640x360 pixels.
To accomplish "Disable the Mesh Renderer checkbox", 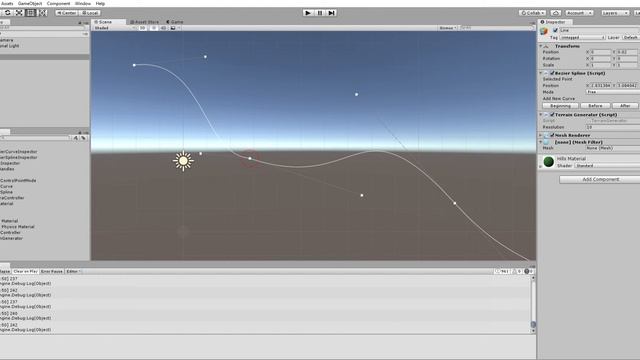I will (x=552, y=135).
